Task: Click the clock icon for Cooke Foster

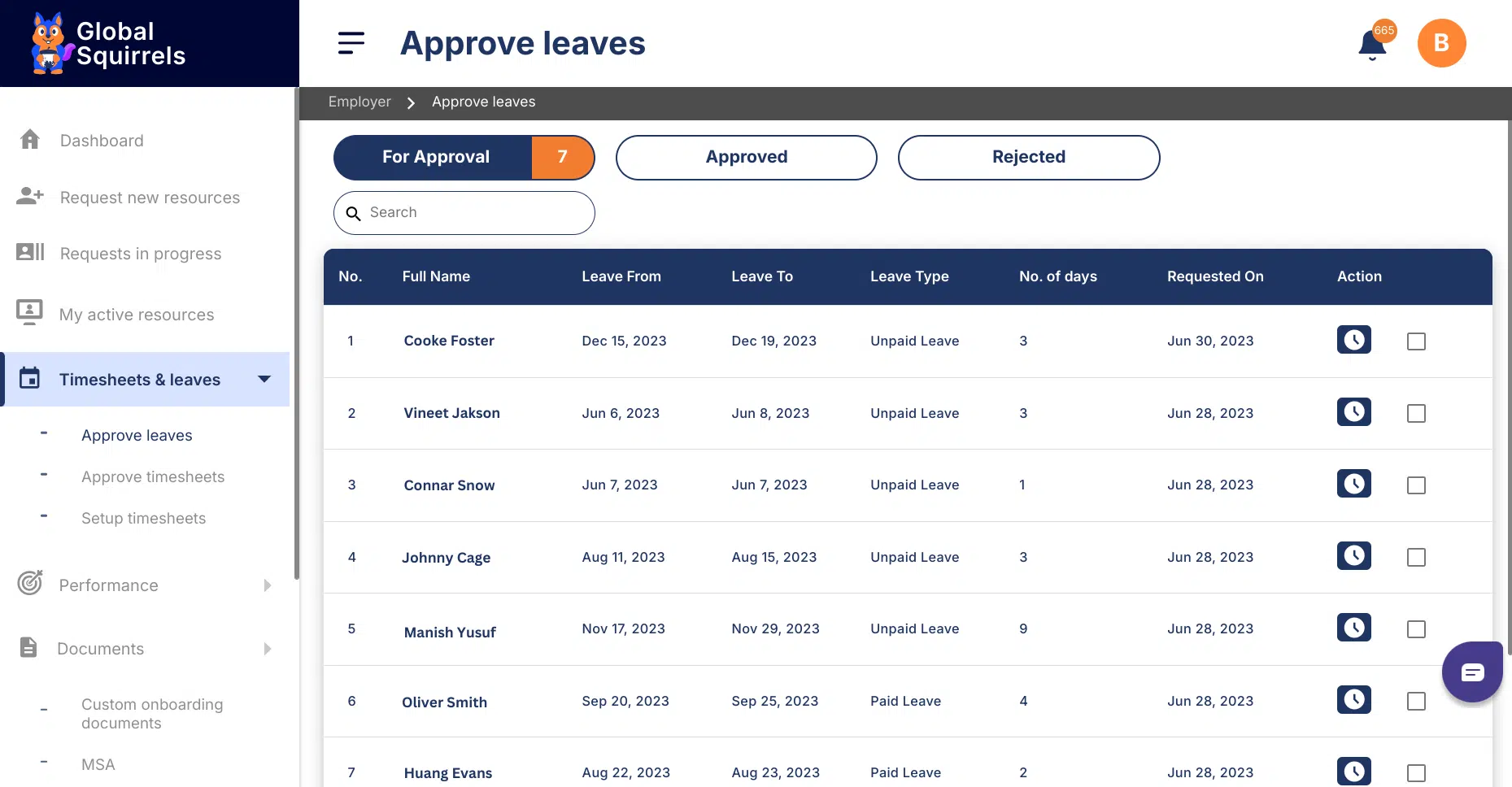Action: (1353, 340)
